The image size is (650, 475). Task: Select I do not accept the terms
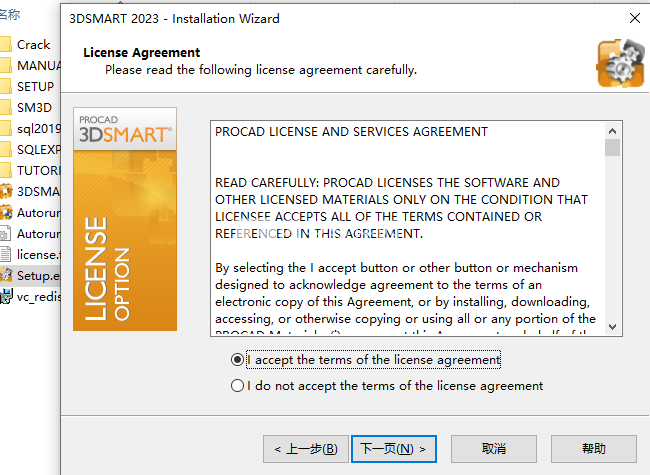point(237,386)
